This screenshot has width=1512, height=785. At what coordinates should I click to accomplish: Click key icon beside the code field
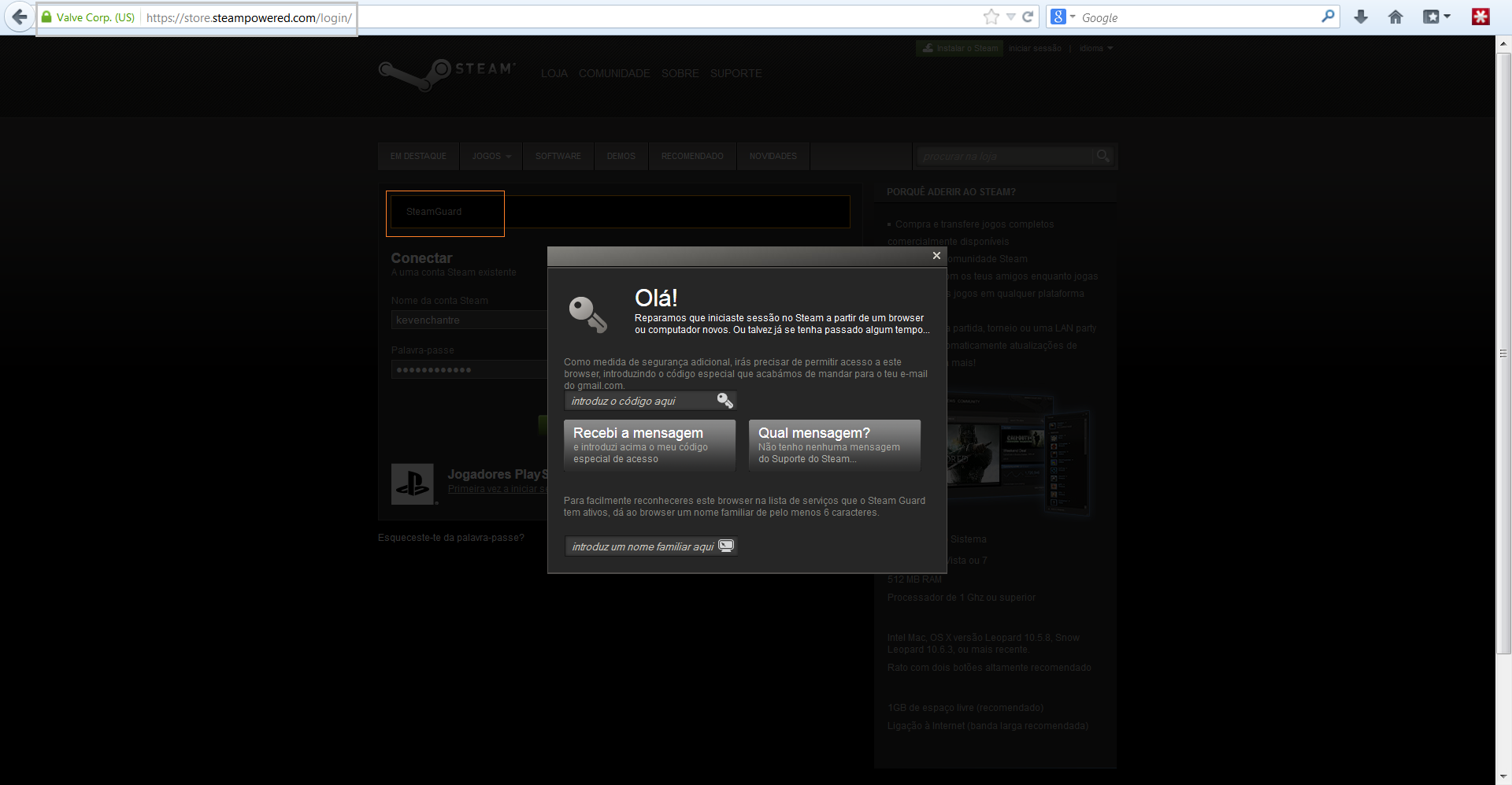click(x=725, y=401)
